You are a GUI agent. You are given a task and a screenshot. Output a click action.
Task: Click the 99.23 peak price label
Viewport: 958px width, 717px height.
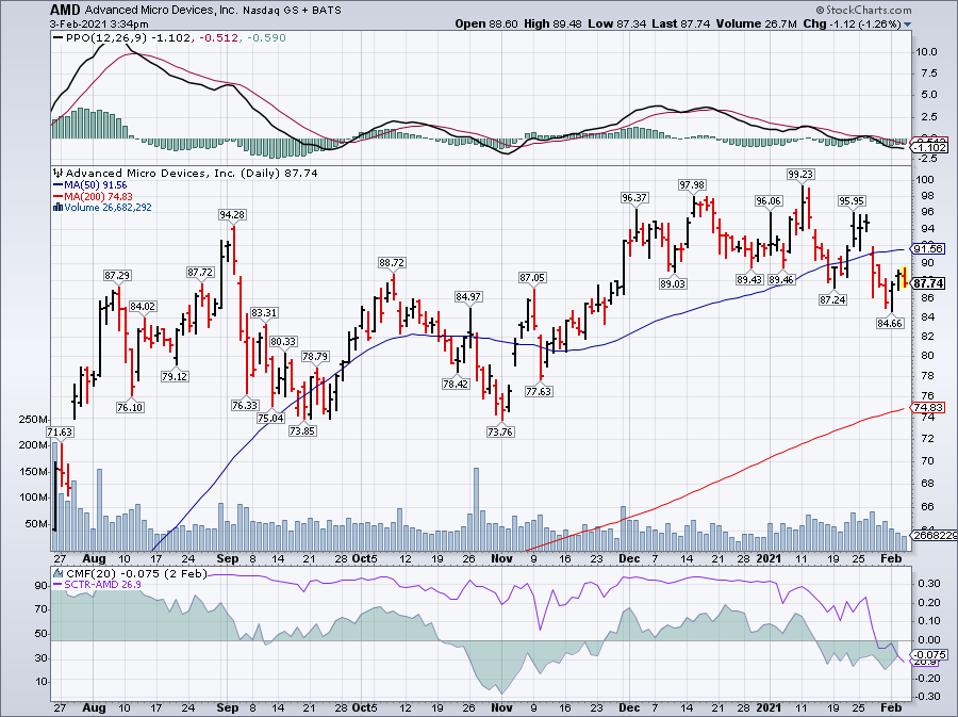click(x=800, y=175)
